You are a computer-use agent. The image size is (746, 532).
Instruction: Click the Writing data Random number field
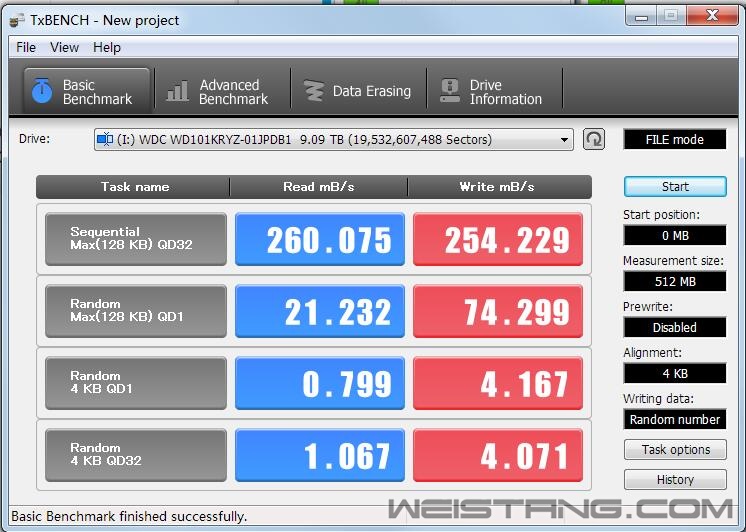675,419
